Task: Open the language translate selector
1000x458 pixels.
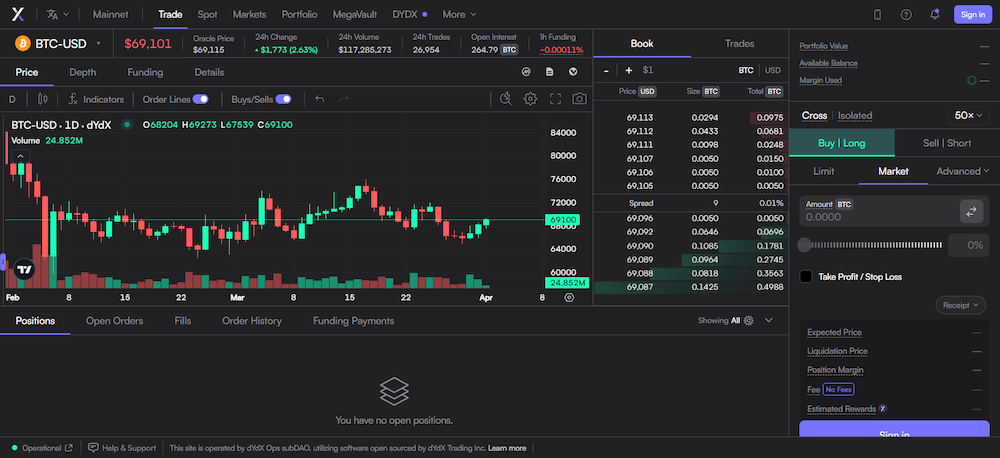Action: [58, 14]
